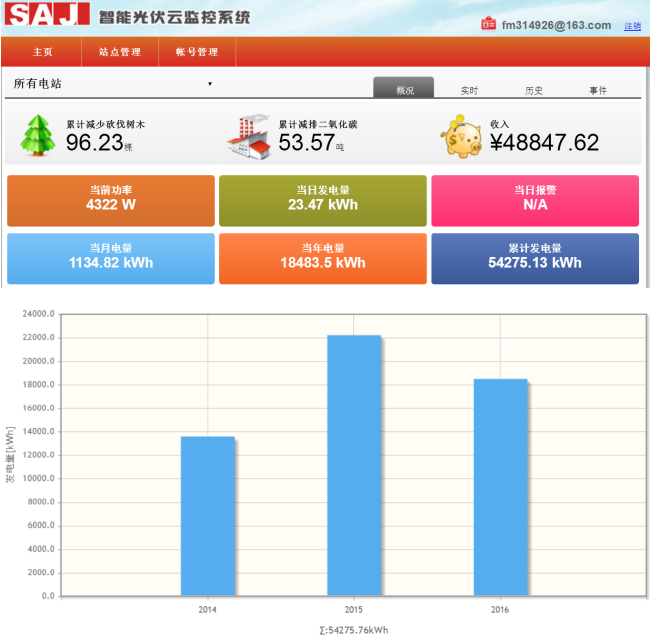Open the 所有电站 station dropdown

coord(112,84)
